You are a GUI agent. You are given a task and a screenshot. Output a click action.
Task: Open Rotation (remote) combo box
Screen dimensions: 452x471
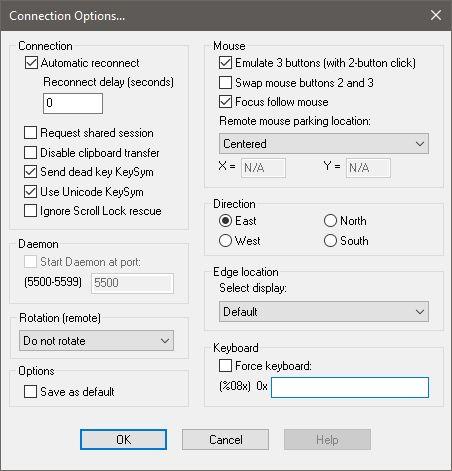pyautogui.click(x=96, y=341)
